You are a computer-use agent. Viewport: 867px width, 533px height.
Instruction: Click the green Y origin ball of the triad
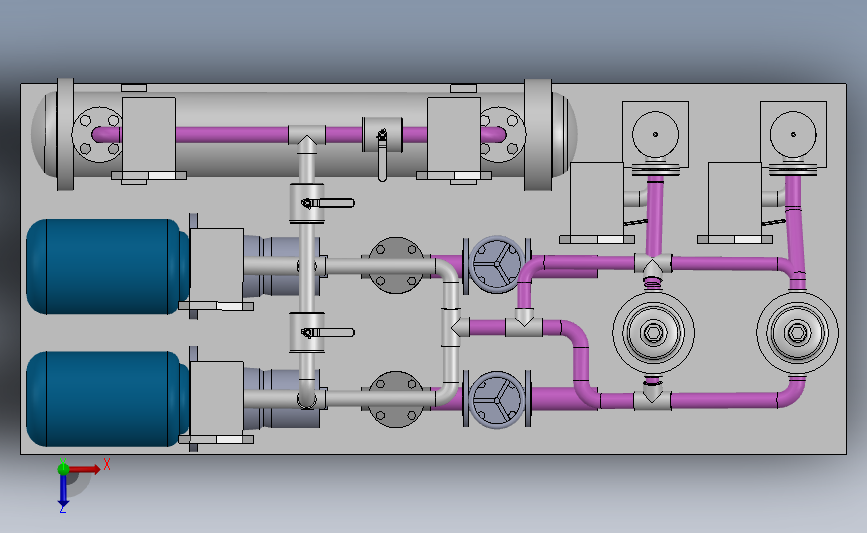click(63, 469)
